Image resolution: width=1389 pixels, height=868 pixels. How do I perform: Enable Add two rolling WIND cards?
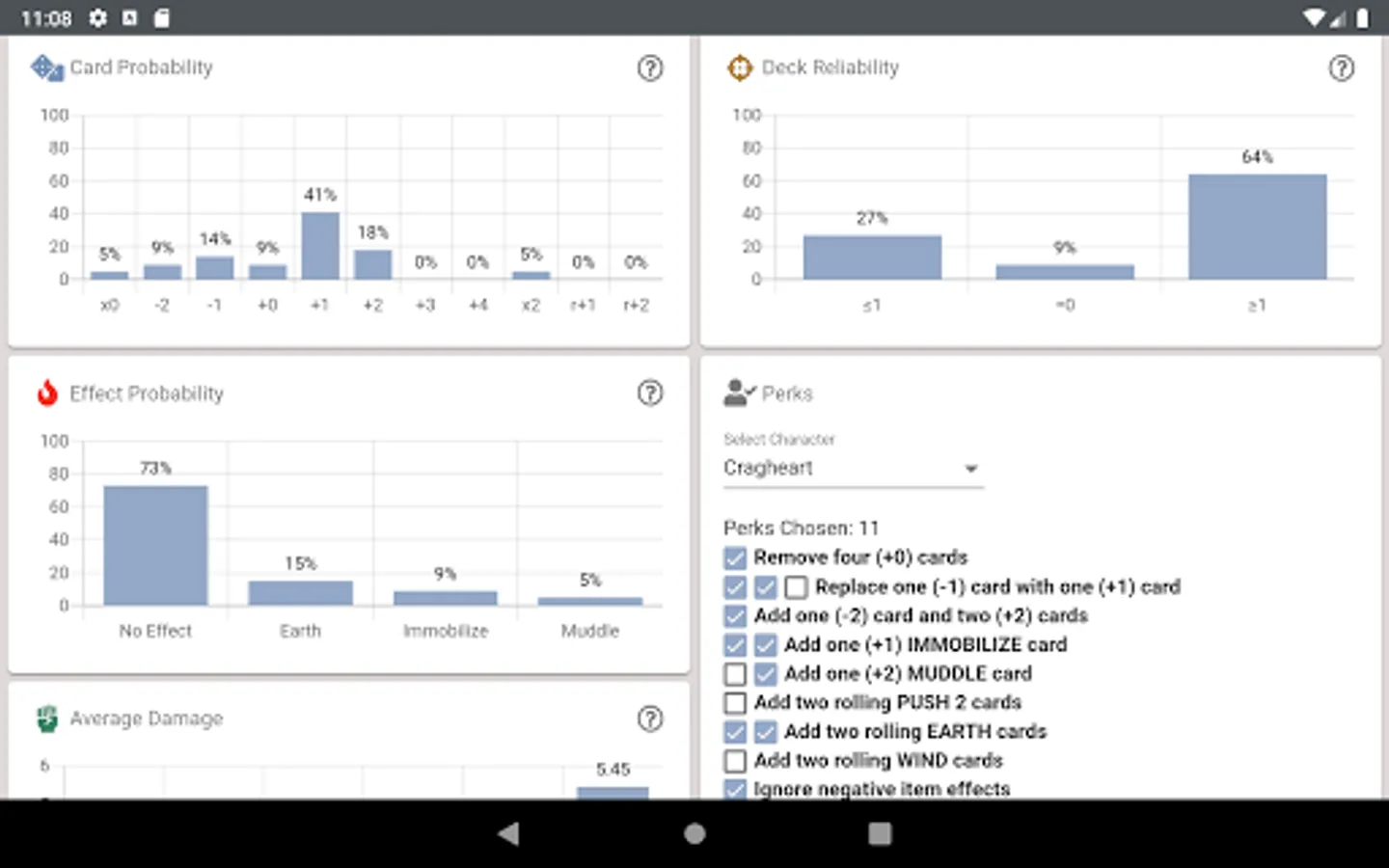click(735, 760)
